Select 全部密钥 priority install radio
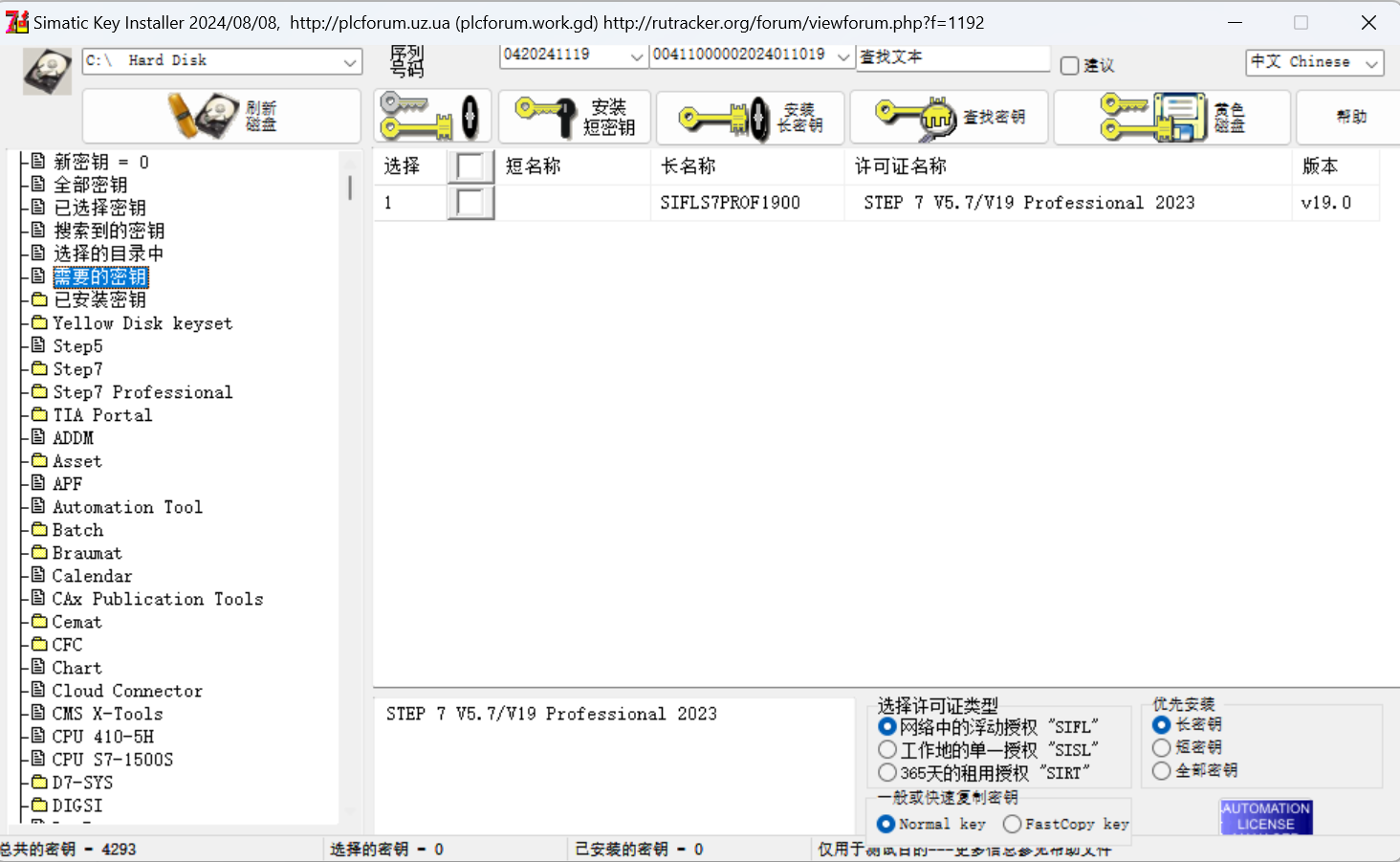1400x862 pixels. pyautogui.click(x=1162, y=770)
